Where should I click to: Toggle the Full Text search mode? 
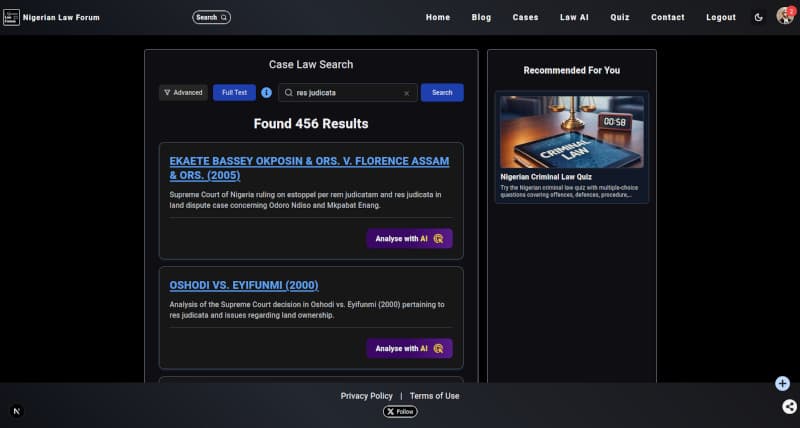(234, 93)
